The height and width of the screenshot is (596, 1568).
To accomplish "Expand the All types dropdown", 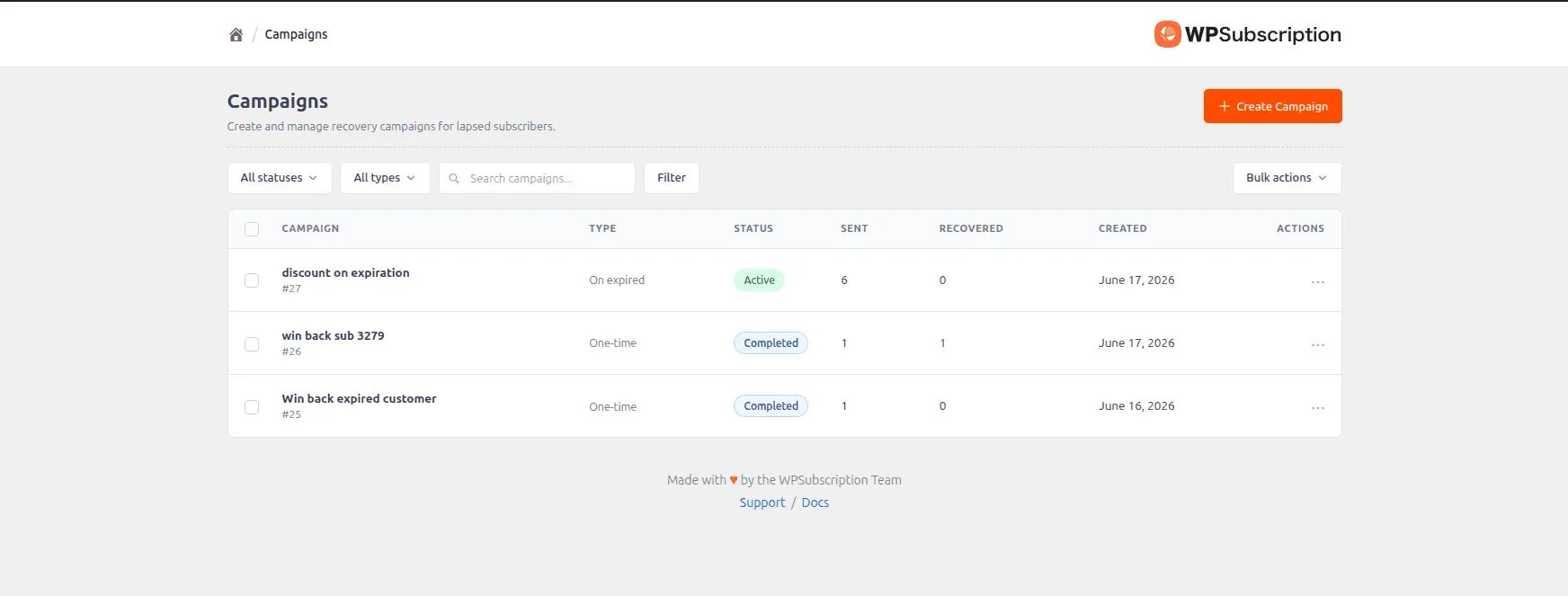I will coord(385,178).
